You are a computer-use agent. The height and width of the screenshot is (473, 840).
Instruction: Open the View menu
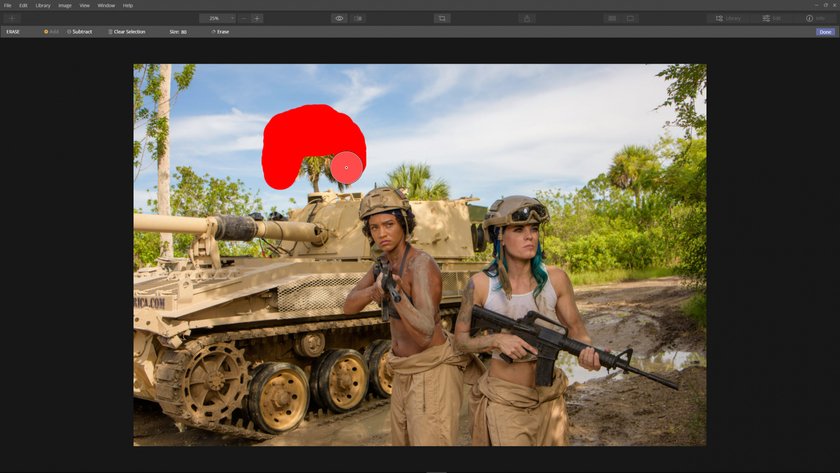[x=85, y=5]
